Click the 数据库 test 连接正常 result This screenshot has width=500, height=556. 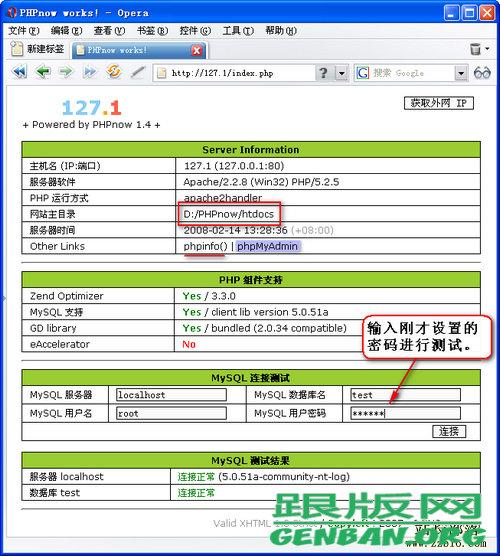point(196,493)
